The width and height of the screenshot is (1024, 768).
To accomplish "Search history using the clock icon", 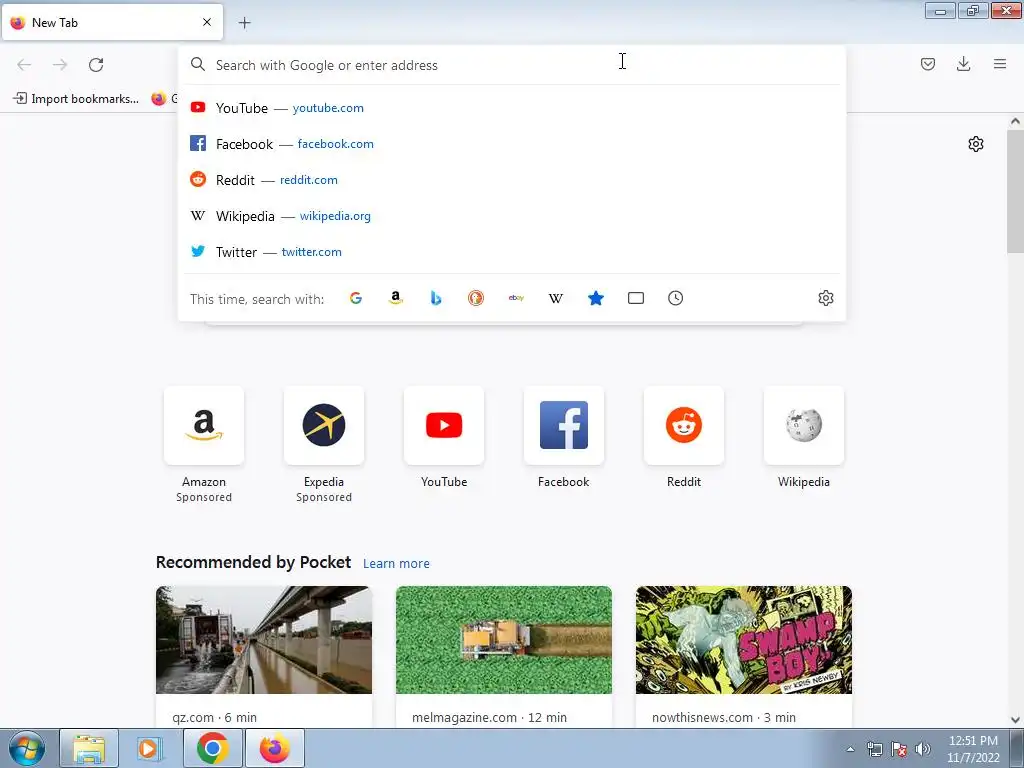I will 675,298.
